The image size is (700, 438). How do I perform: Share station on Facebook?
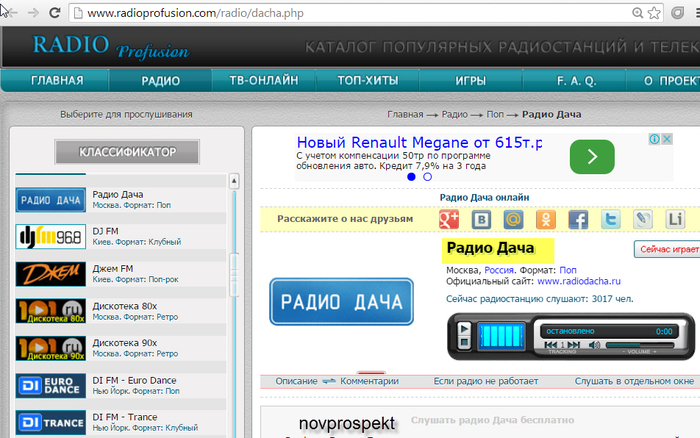click(578, 219)
